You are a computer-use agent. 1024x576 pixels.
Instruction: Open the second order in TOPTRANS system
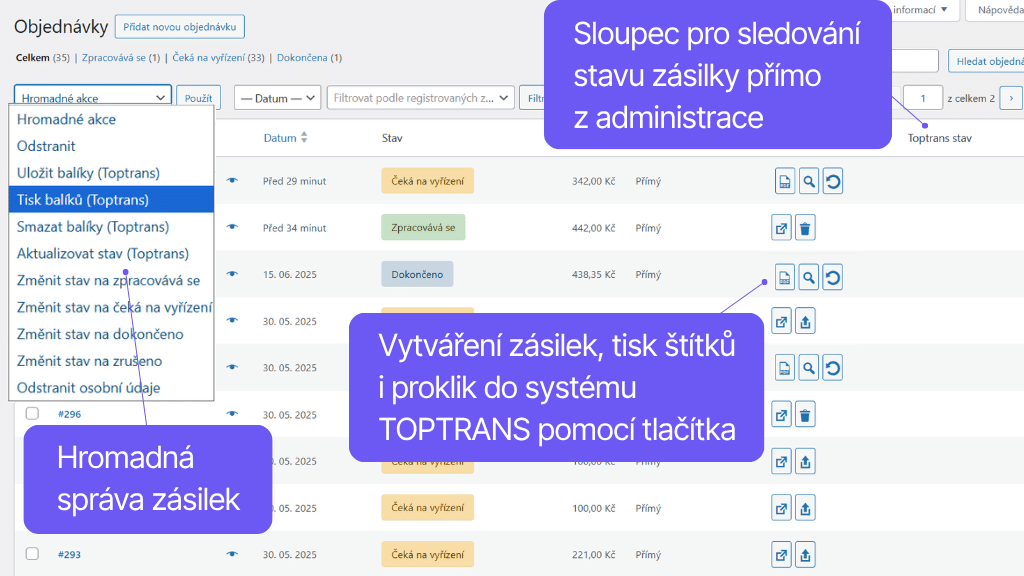781,227
